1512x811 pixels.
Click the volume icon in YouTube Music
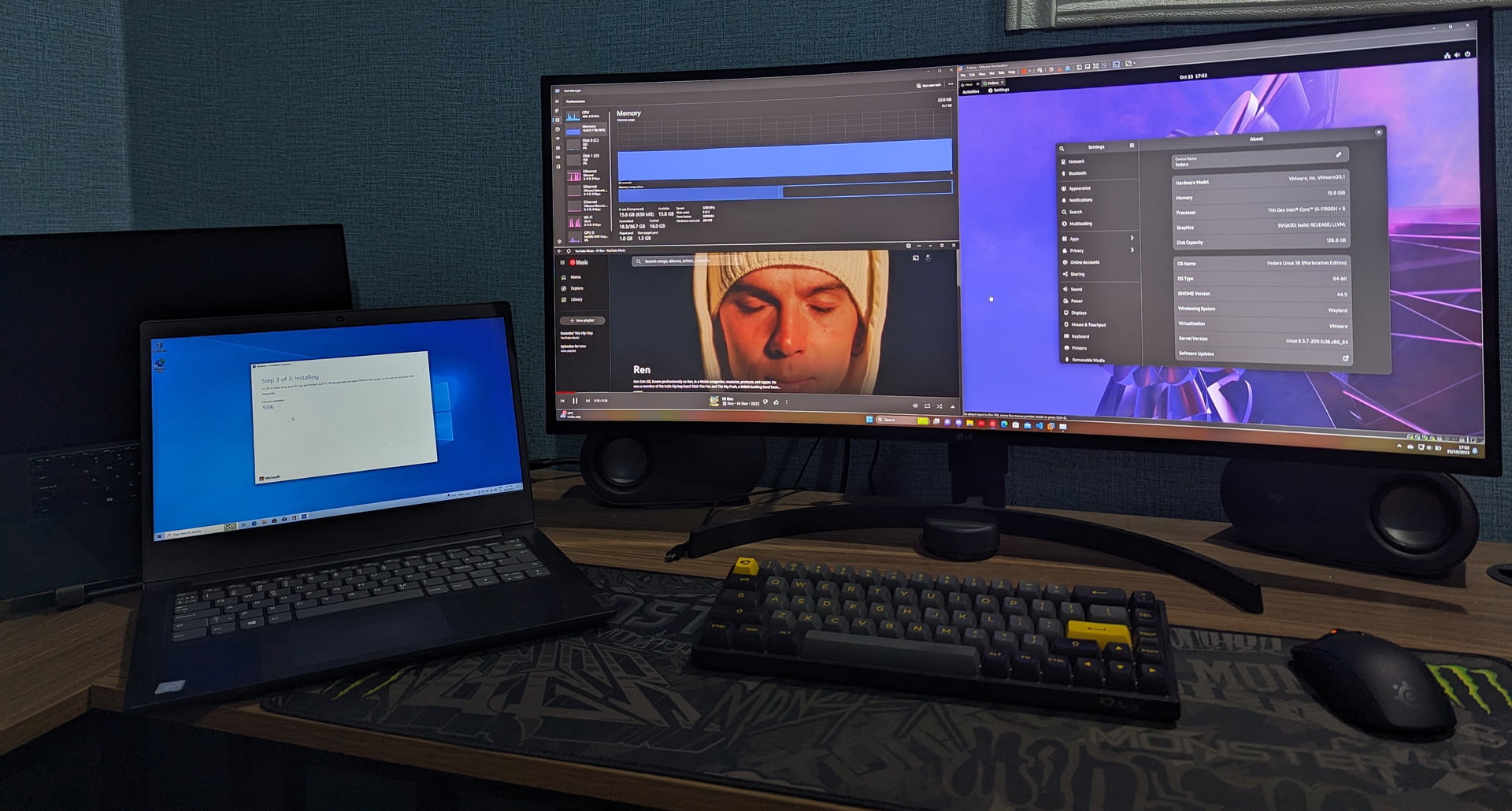(x=915, y=405)
